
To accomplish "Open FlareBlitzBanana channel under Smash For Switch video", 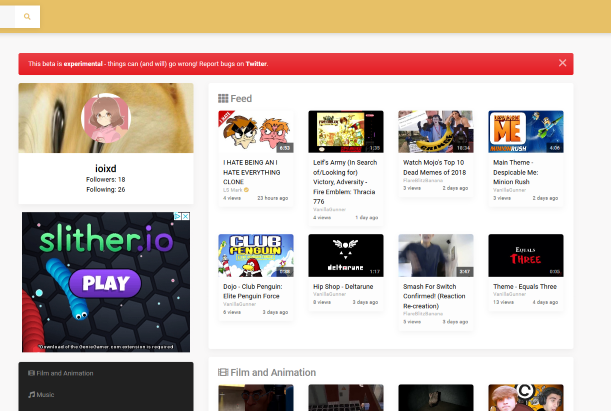I will pos(423,314).
